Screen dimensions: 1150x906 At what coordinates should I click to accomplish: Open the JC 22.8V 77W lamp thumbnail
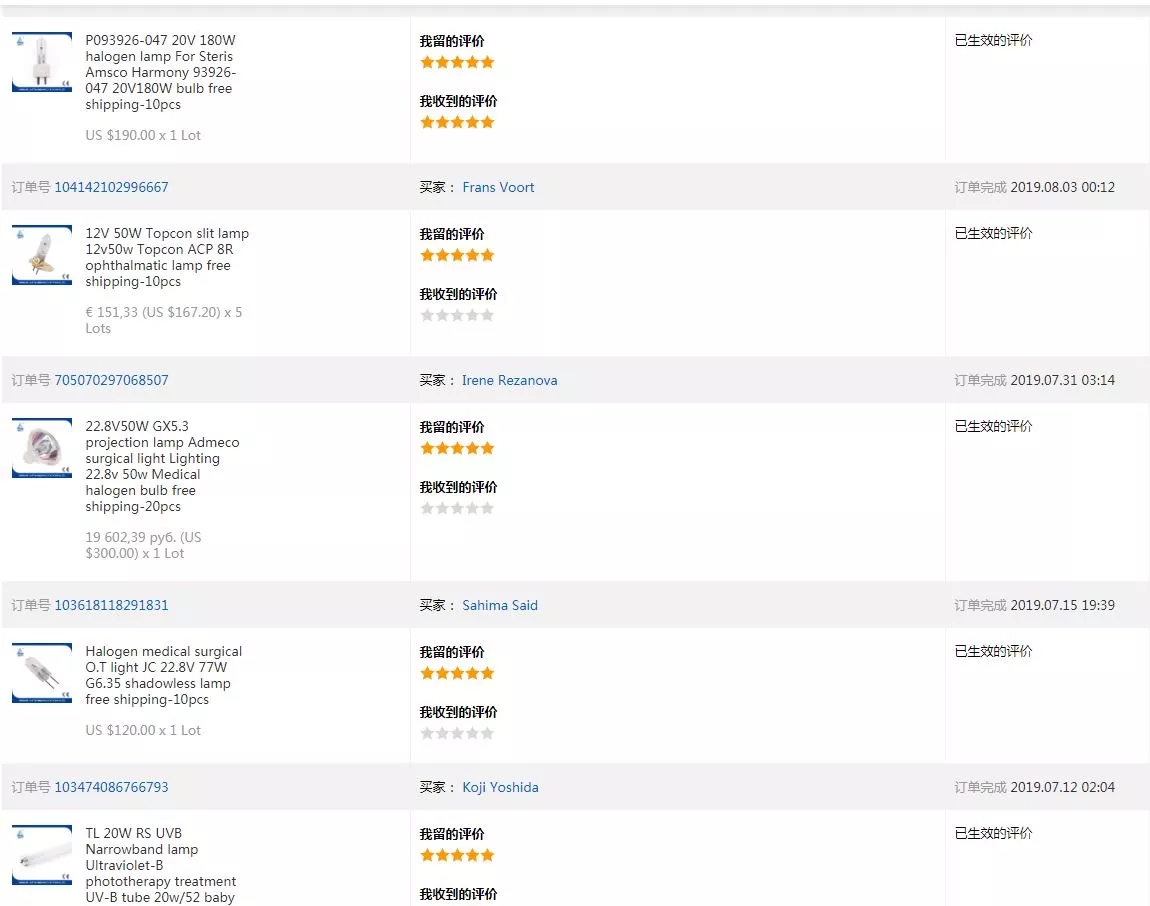(x=42, y=673)
